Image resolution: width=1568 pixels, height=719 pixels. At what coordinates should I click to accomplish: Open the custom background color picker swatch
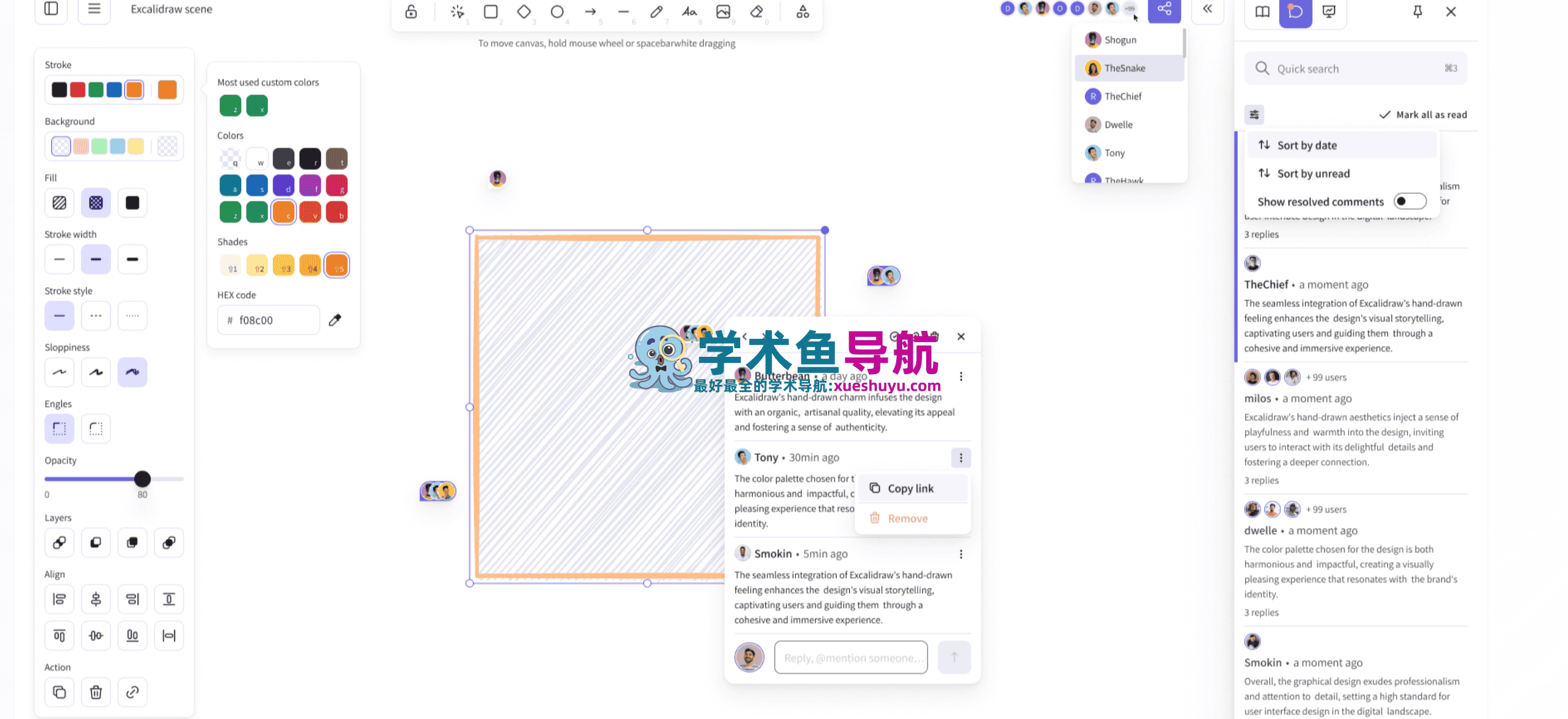167,146
